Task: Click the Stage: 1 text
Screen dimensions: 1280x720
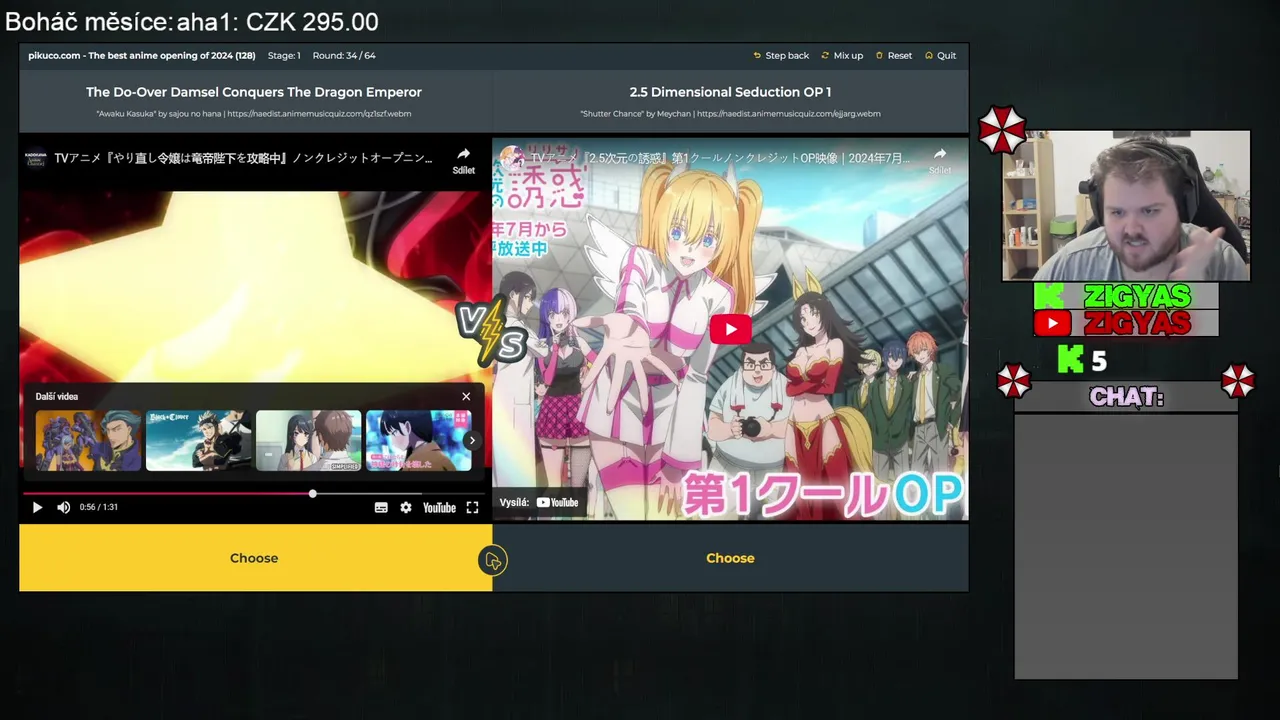Action: click(x=284, y=56)
